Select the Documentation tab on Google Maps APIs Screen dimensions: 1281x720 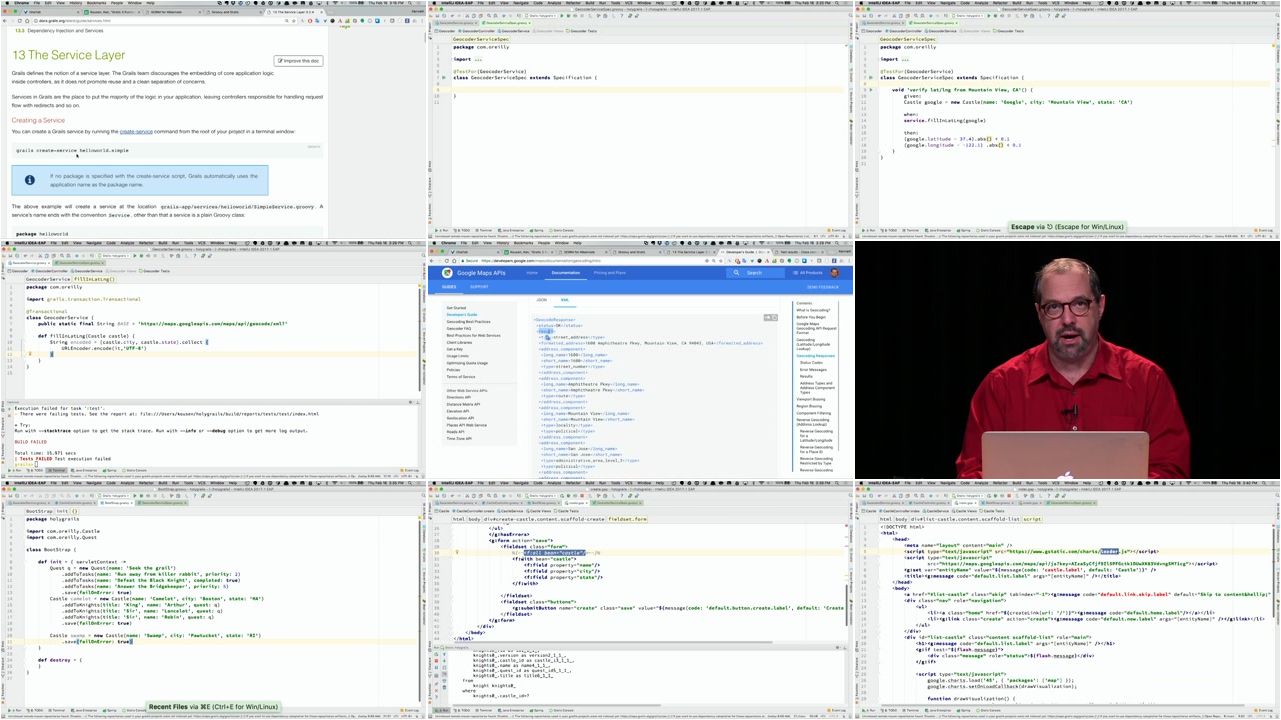point(565,273)
